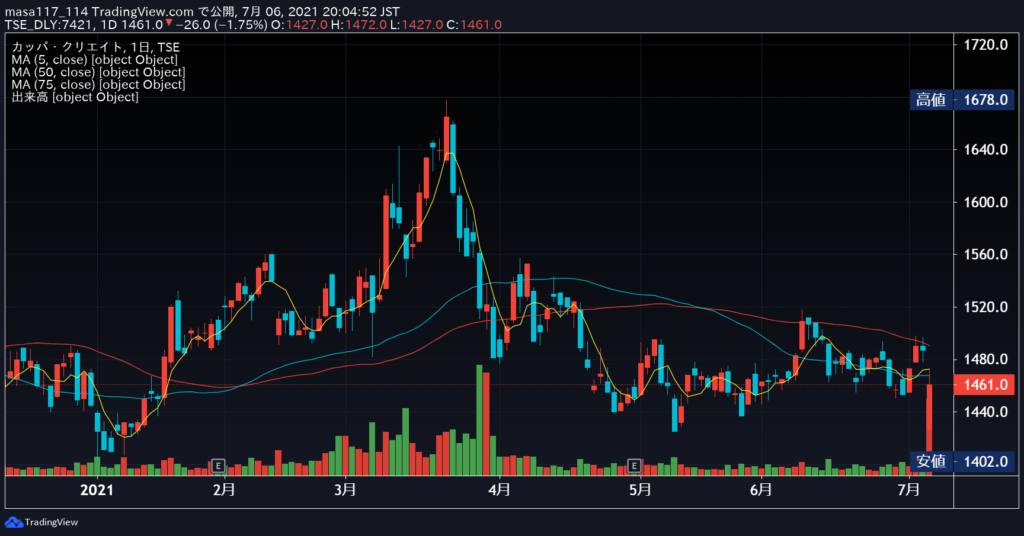Click the low value L:1427.0 in header

click(416, 25)
